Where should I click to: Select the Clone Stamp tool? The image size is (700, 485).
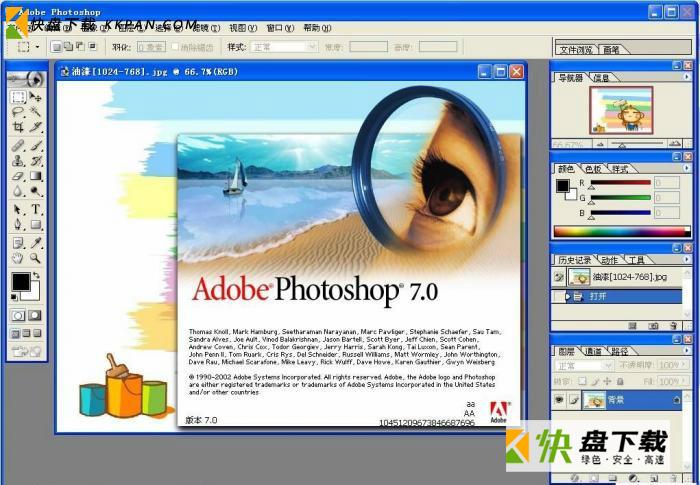(18, 161)
